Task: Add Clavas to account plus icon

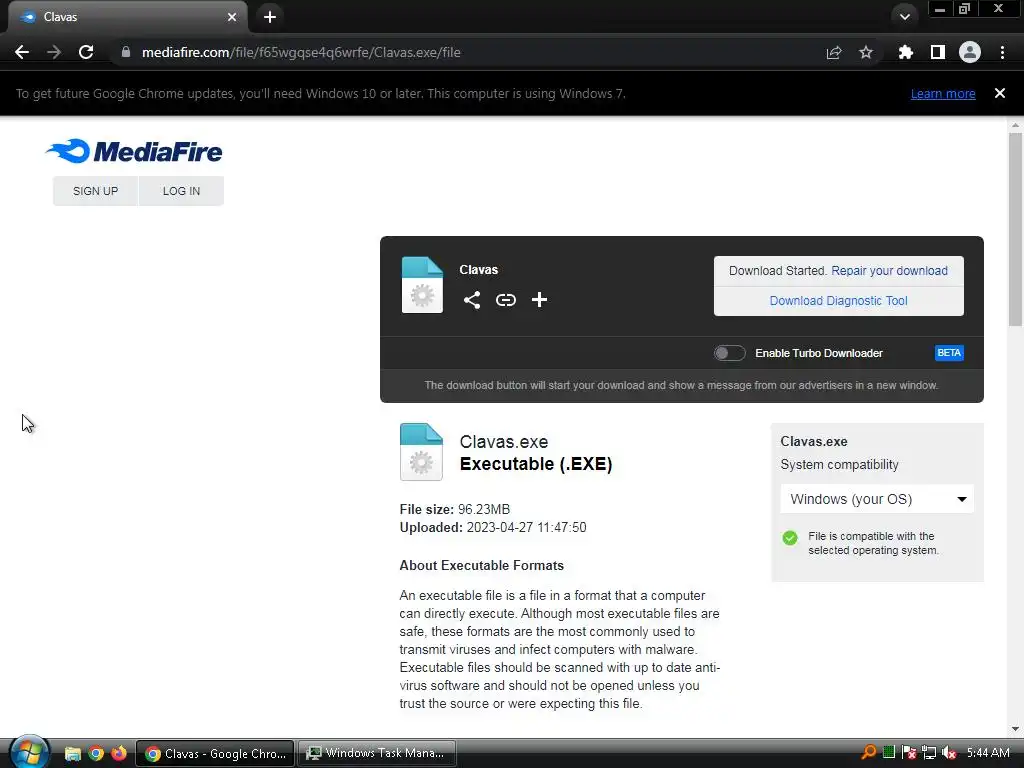Action: 539,300
